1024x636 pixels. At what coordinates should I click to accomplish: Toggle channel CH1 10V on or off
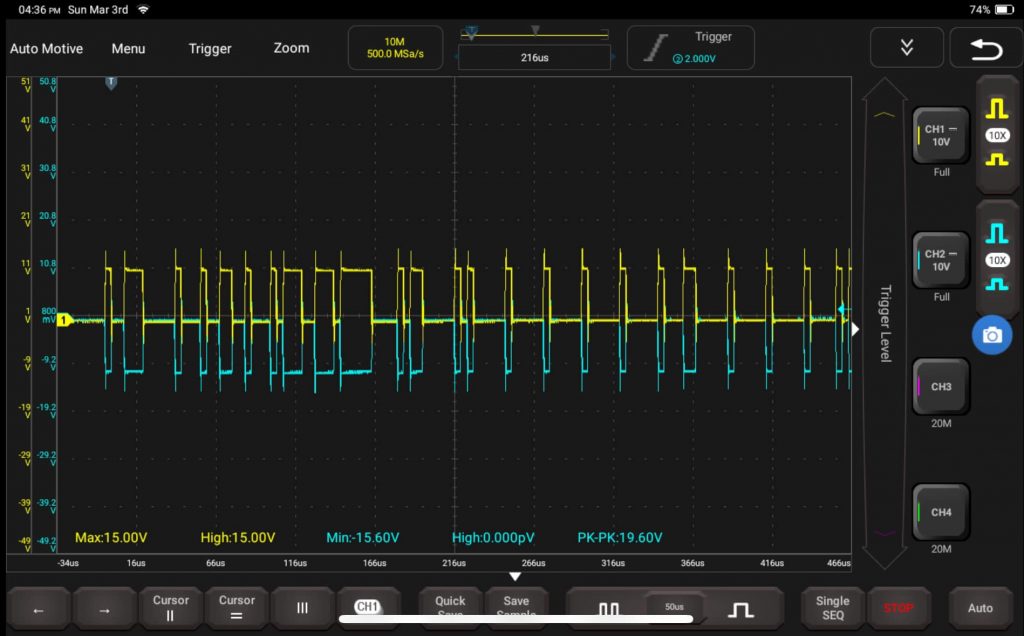tap(940, 136)
